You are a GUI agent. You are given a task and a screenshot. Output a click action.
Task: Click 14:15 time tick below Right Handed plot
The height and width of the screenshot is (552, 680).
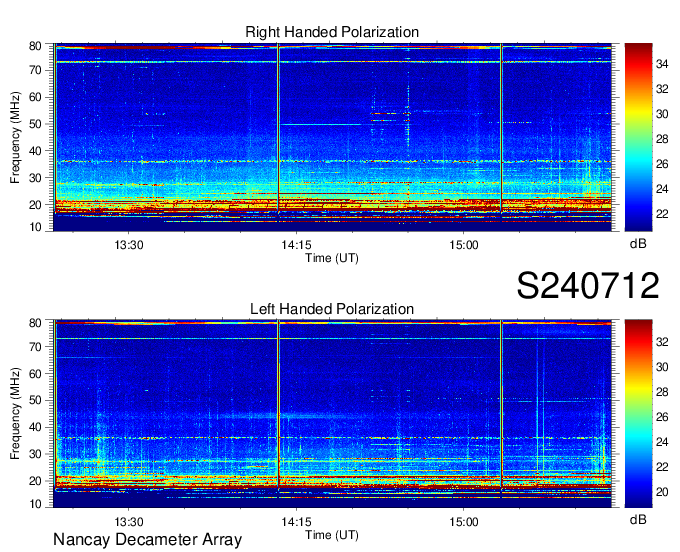[296, 245]
